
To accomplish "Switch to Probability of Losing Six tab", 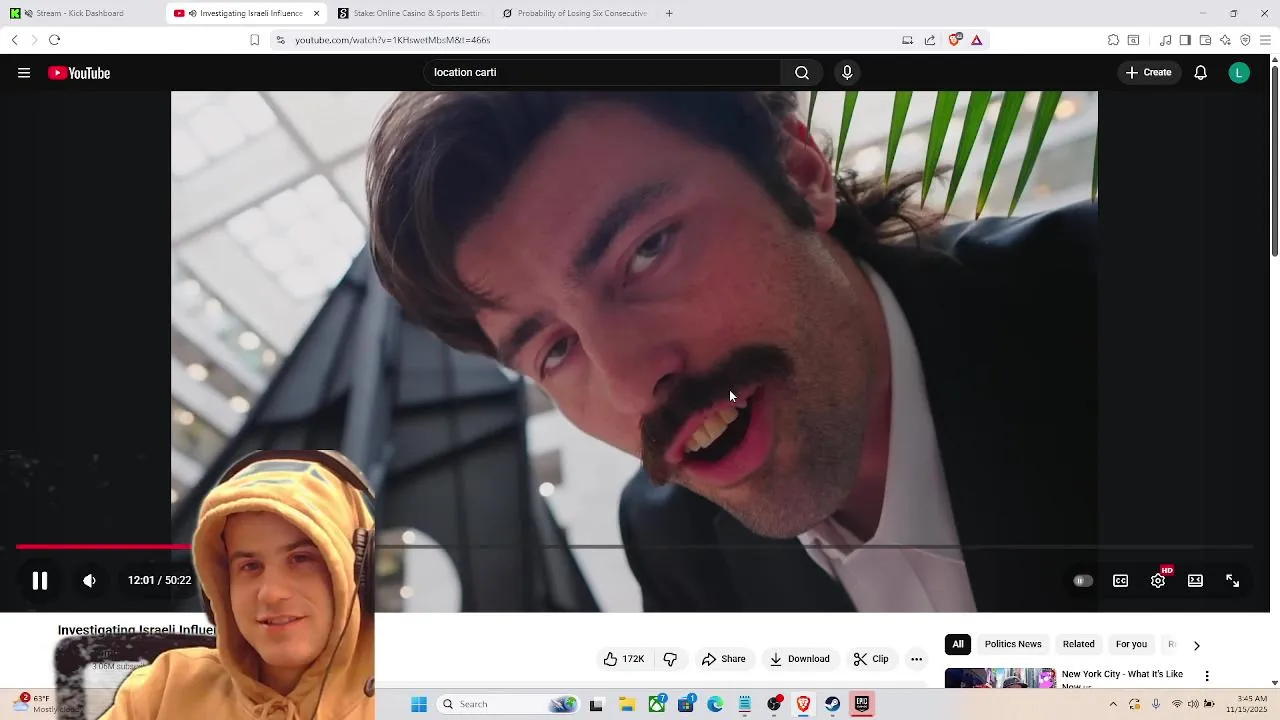I will 575,13.
